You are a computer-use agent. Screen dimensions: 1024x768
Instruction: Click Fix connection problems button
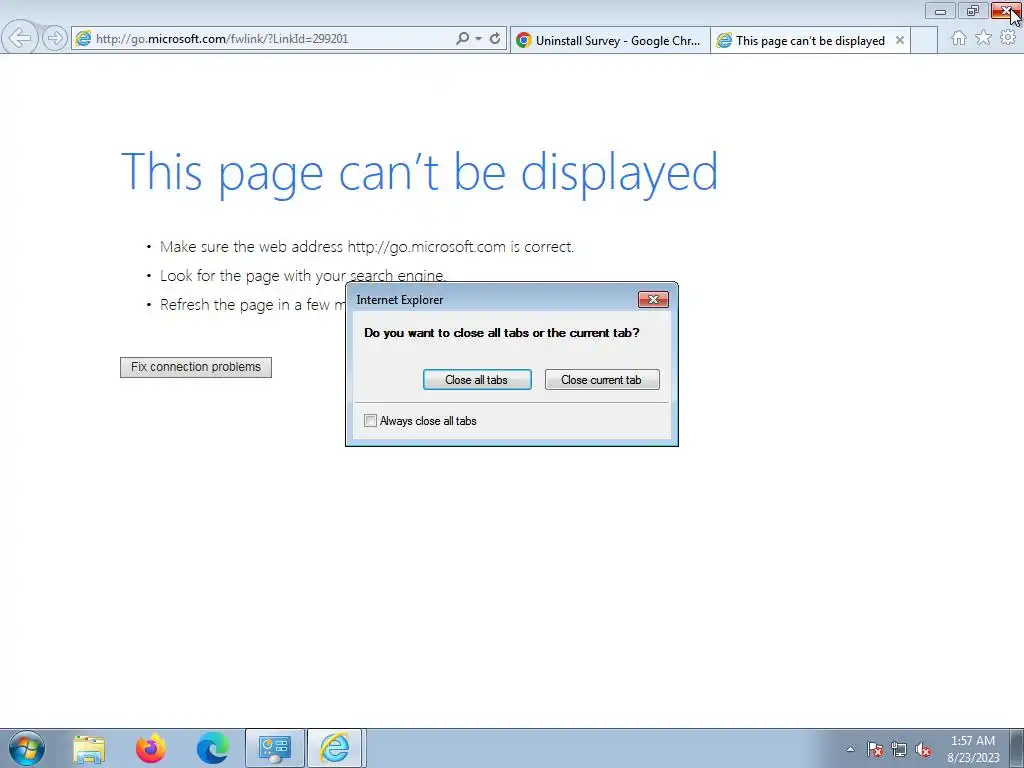(x=196, y=367)
